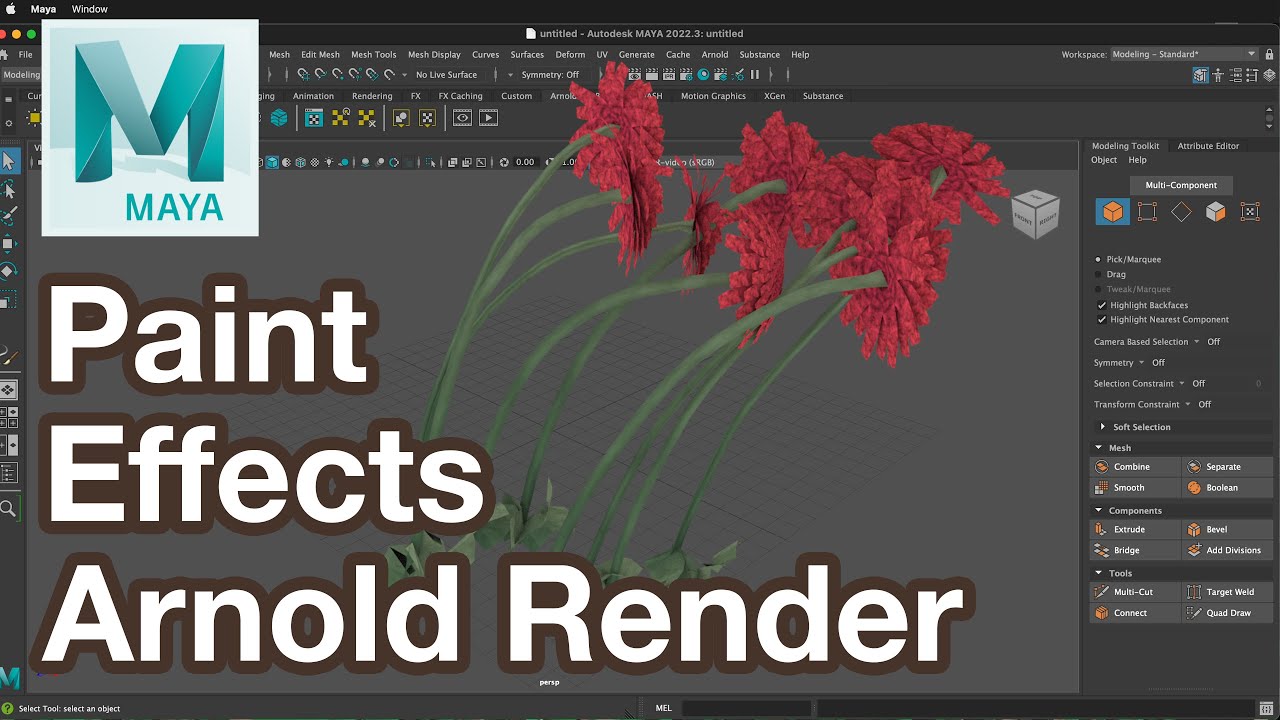Activate the Multi-Cut tool
1280x720 pixels.
click(1135, 592)
